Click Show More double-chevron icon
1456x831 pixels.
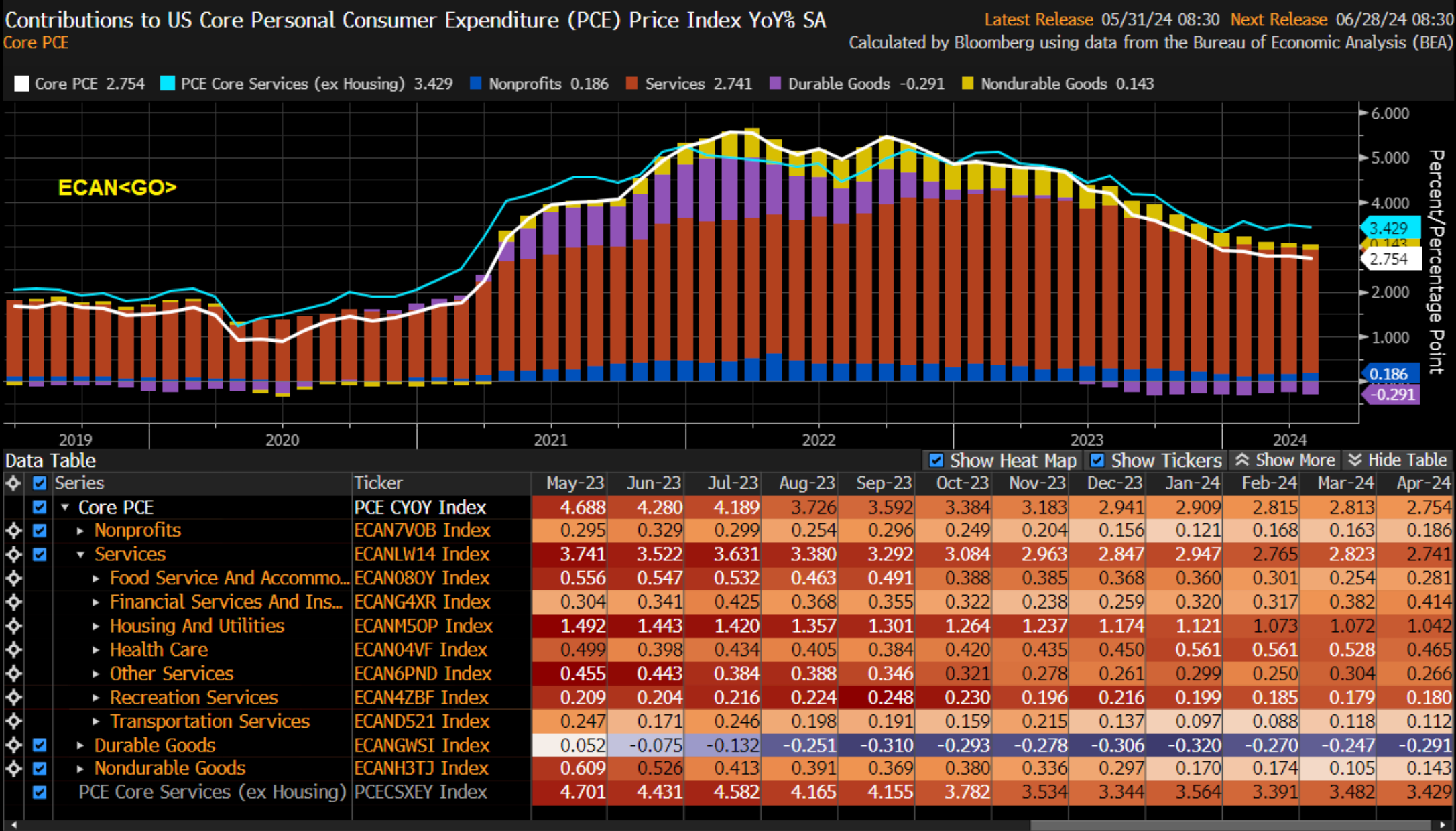[1242, 460]
